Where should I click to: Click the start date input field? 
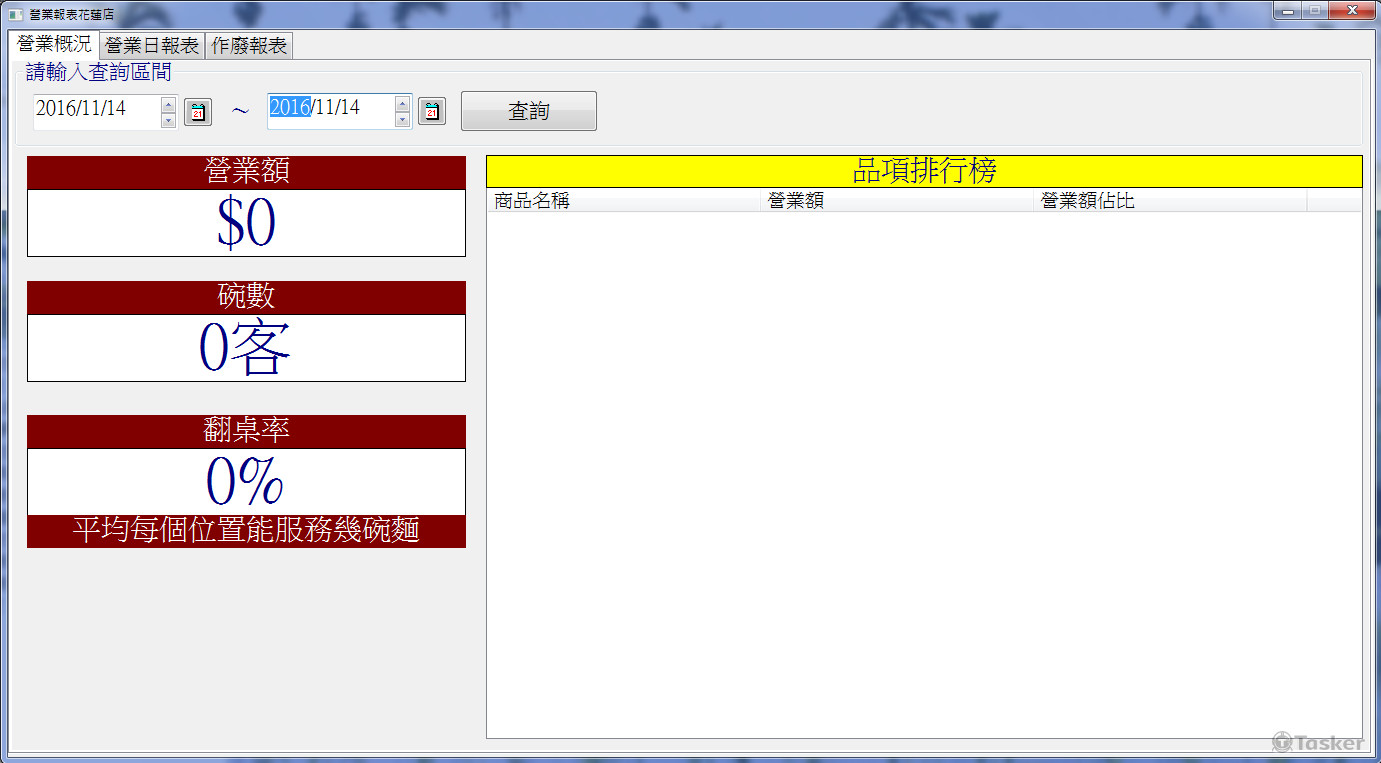tap(95, 110)
